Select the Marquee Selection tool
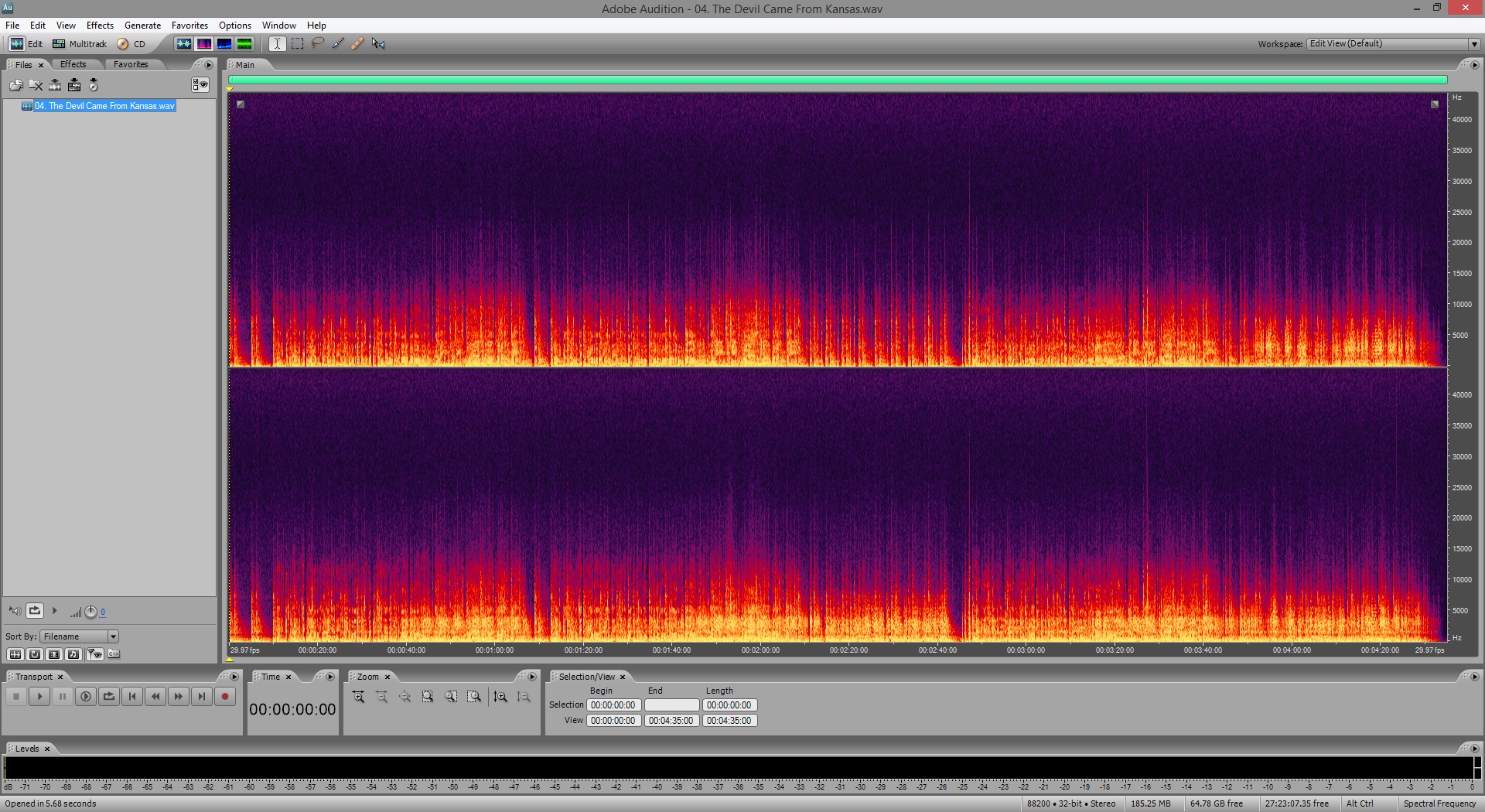 pos(297,44)
